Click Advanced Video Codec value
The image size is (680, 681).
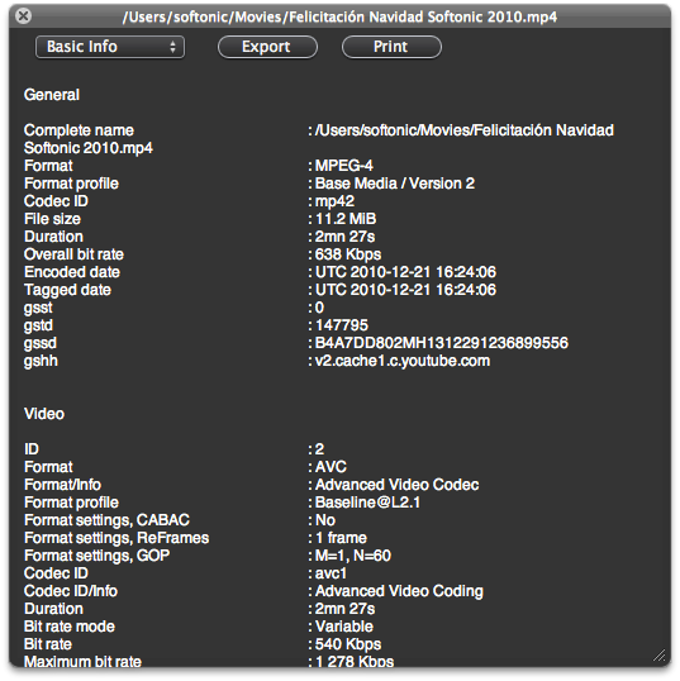[397, 485]
